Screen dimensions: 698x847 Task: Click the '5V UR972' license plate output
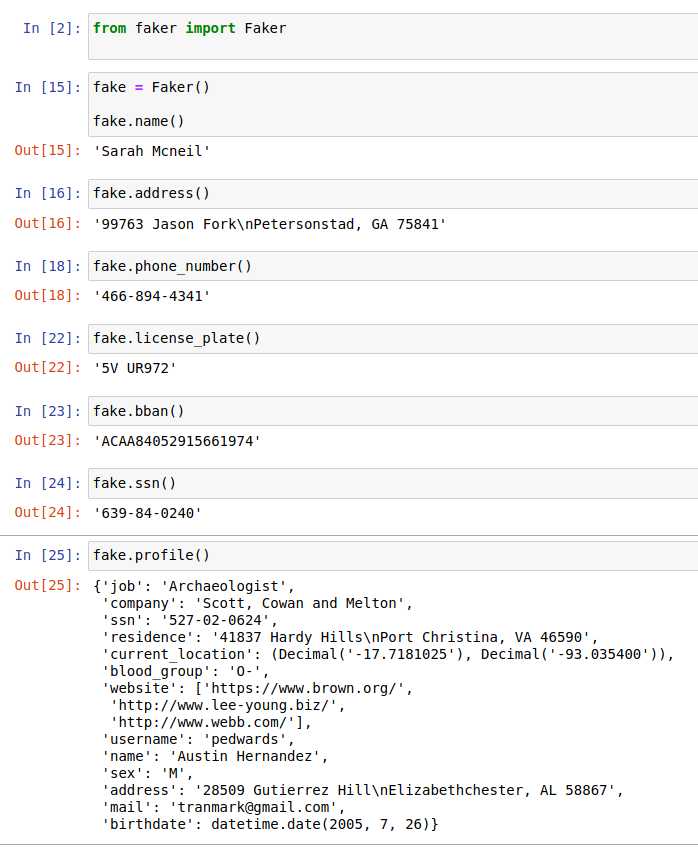pos(135,369)
